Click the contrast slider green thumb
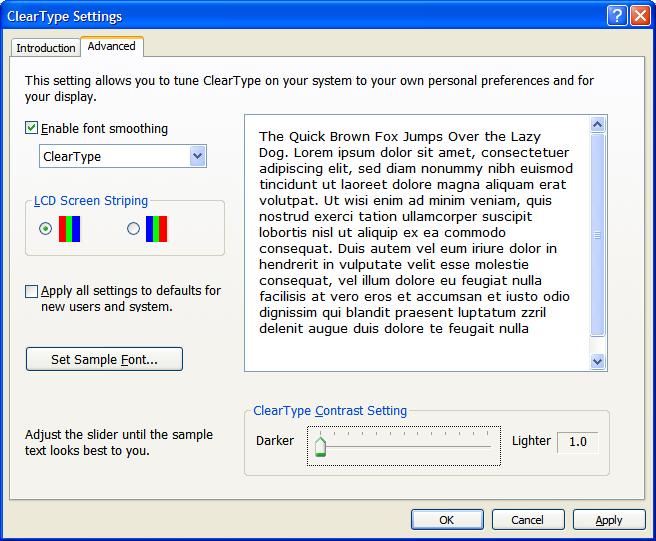The width and height of the screenshot is (656, 541). click(x=320, y=446)
